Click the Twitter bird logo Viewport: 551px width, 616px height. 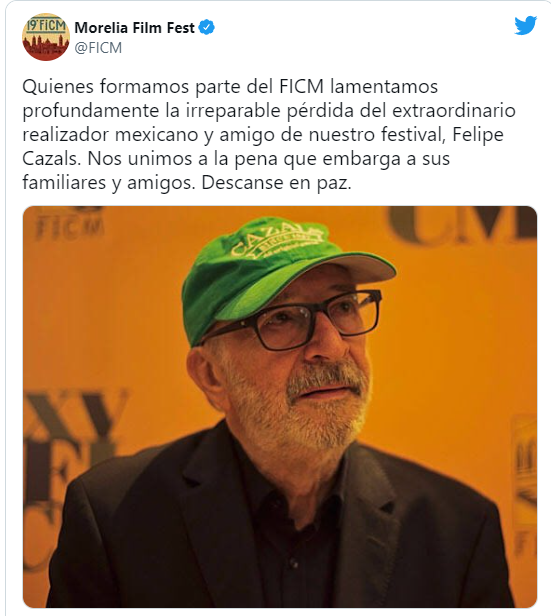tap(525, 26)
